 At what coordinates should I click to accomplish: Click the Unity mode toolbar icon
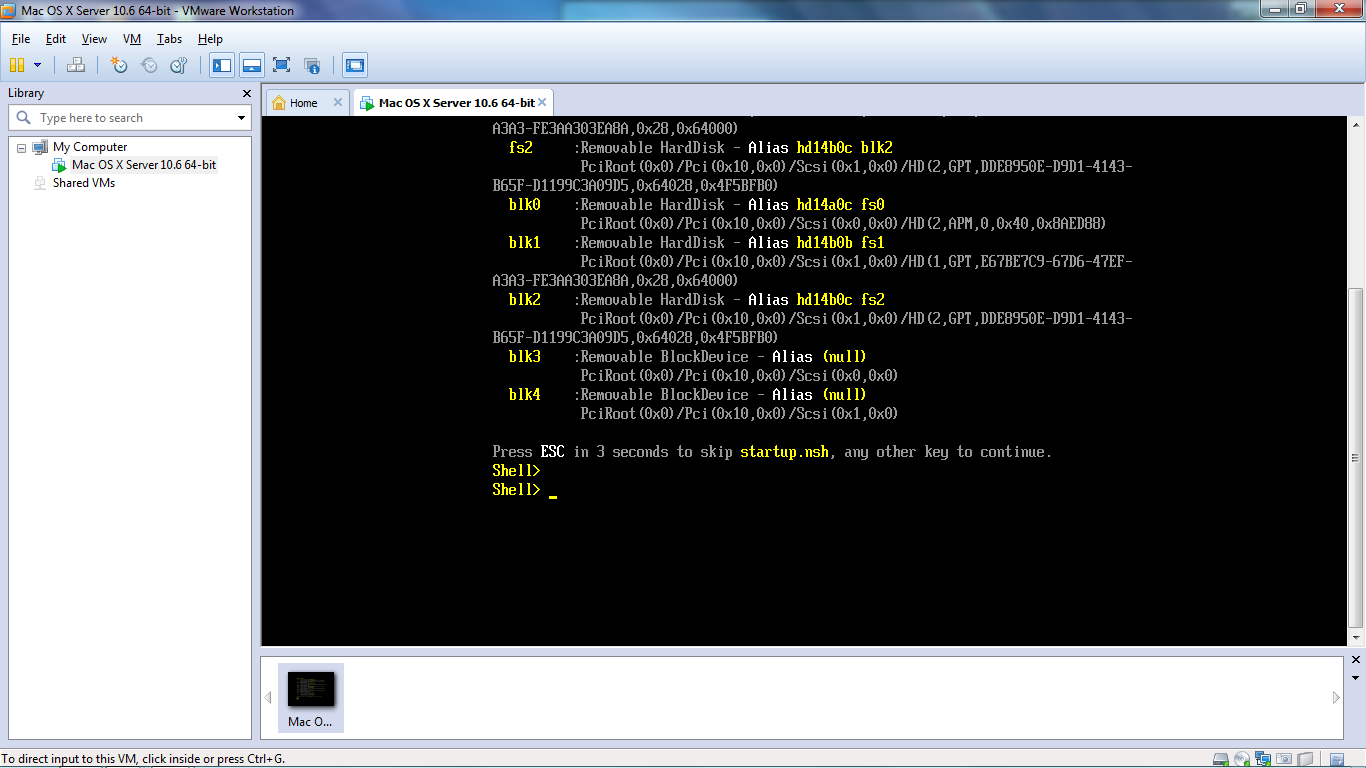coord(312,66)
